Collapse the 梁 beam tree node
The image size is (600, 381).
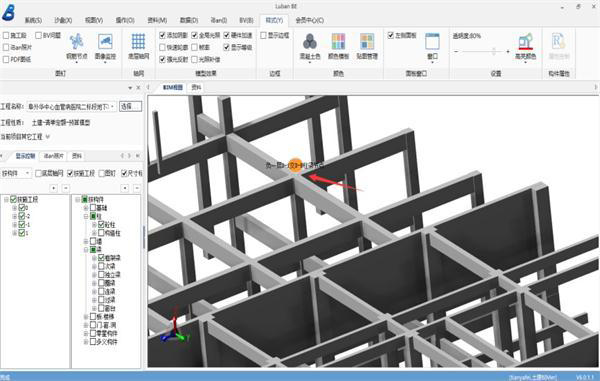(x=86, y=249)
